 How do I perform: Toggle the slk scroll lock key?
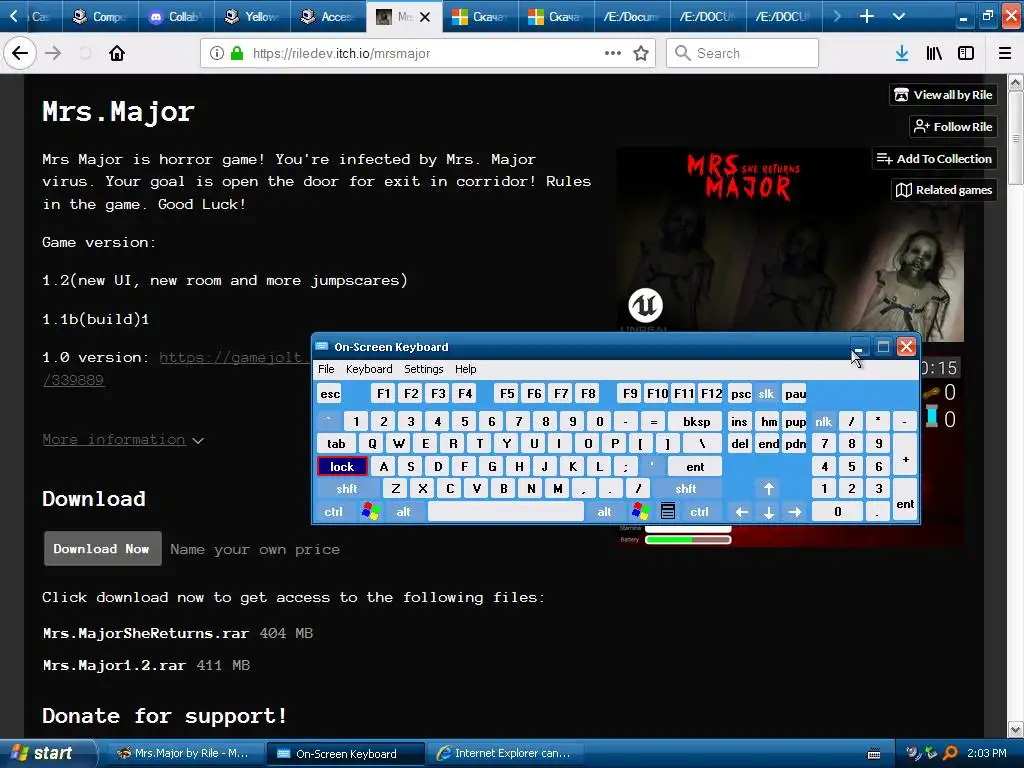tap(766, 394)
